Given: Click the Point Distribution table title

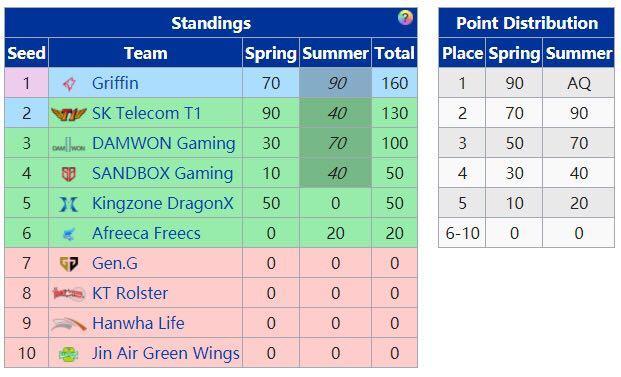Looking at the screenshot, I should coord(527,23).
